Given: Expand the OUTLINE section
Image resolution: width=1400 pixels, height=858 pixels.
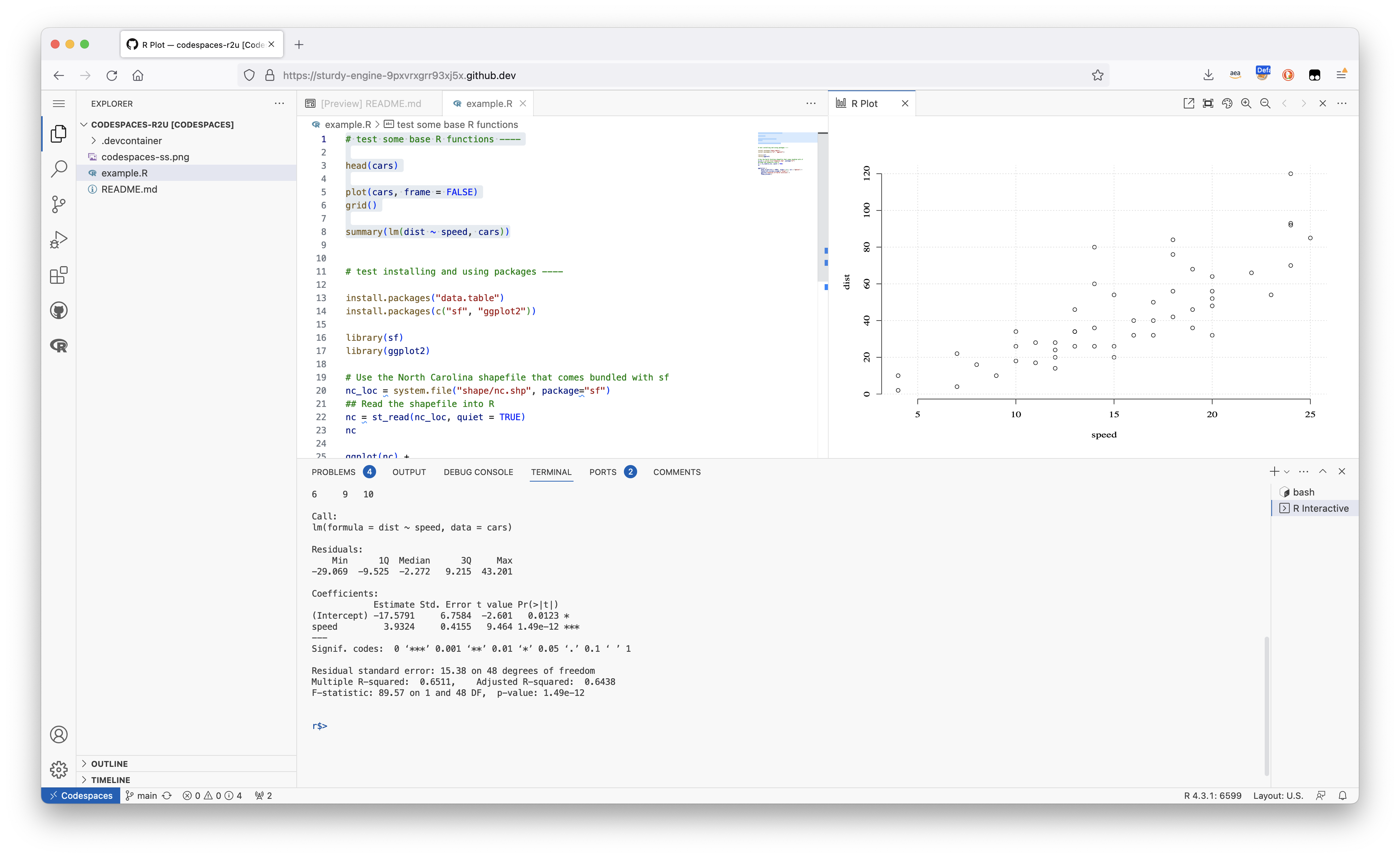Looking at the screenshot, I should [109, 764].
